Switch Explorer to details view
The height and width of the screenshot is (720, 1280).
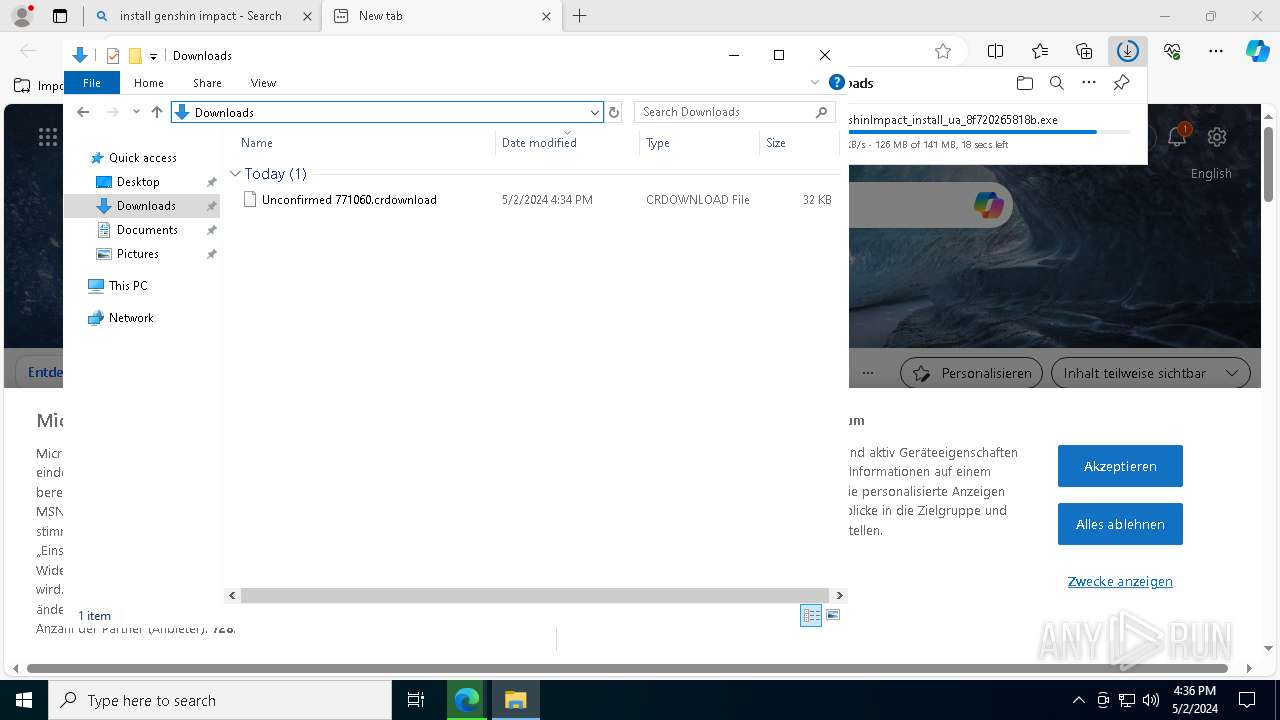(x=811, y=616)
